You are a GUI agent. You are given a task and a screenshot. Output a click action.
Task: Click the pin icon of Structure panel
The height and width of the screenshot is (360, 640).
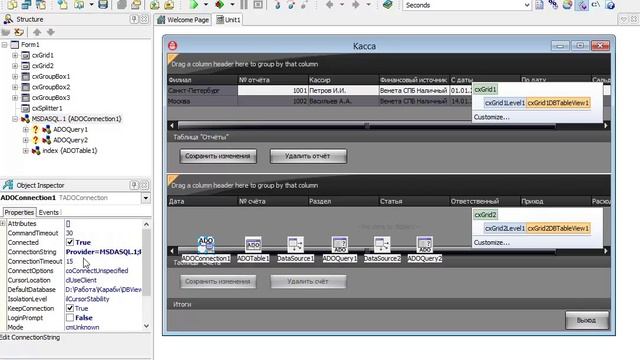(x=134, y=19)
